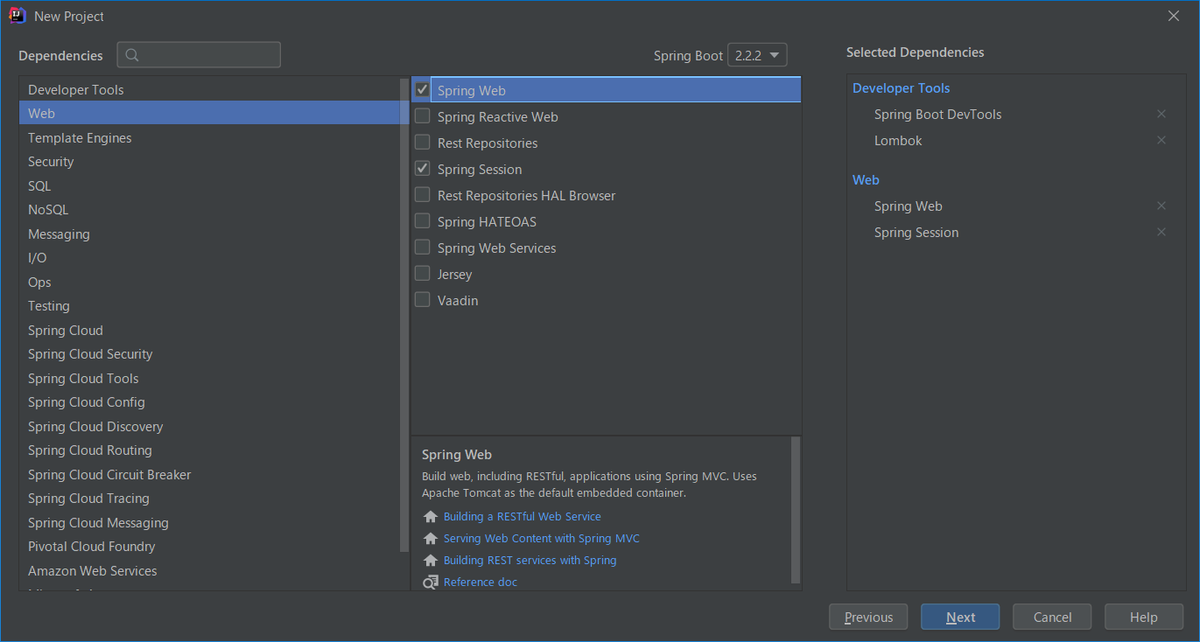Open Building REST services with Spring link
1200x642 pixels.
[x=530, y=561]
